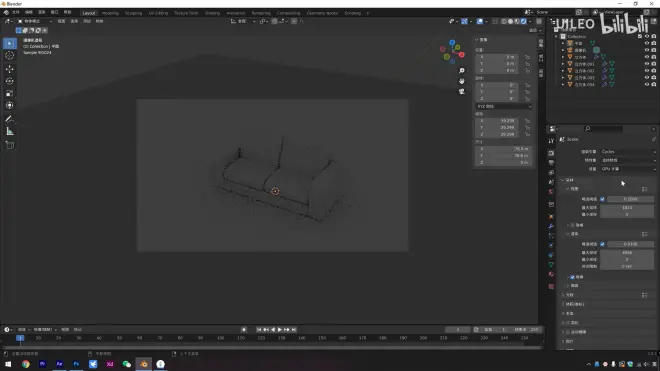The height and width of the screenshot is (371, 660).
Task: Select the Scale tool
Action: pos(10,93)
